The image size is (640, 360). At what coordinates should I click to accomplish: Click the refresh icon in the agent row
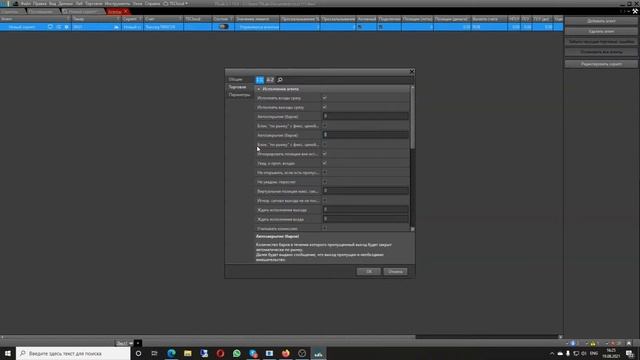click(50, 27)
